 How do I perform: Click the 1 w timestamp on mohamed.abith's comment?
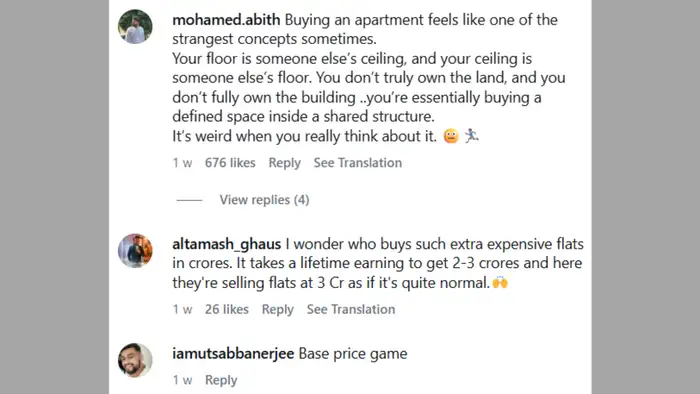(182, 163)
